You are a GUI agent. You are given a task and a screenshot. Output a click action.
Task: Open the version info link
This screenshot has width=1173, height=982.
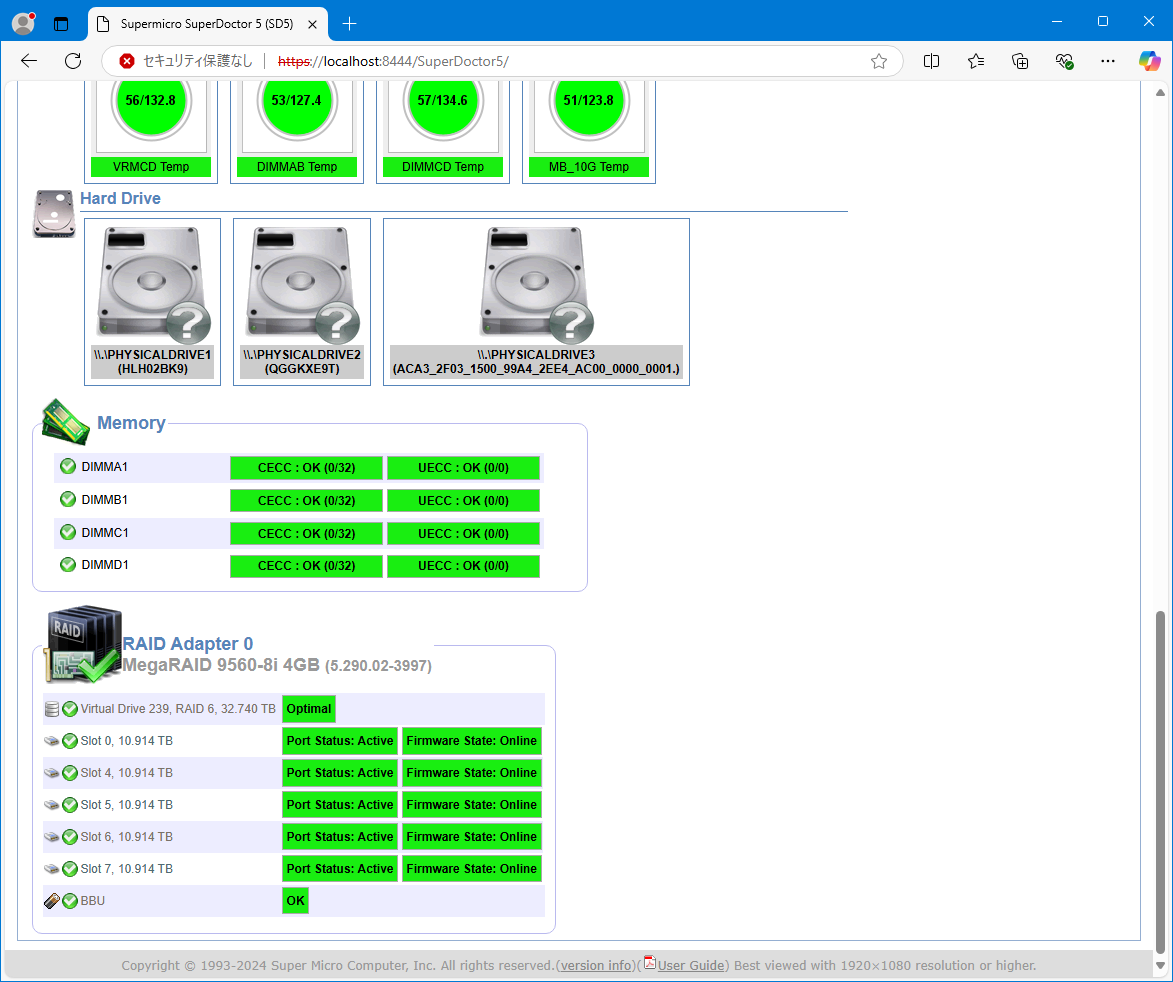pyautogui.click(x=596, y=966)
